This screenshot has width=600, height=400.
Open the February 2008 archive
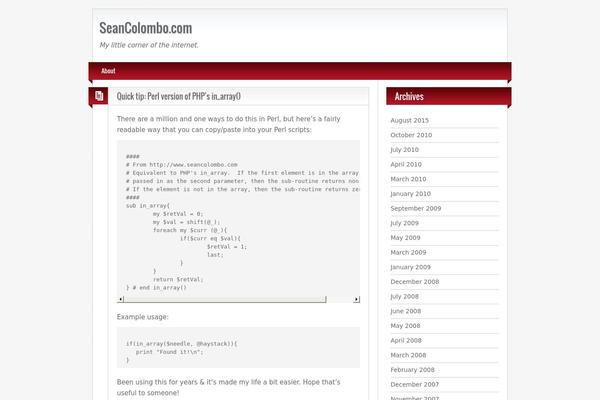(x=412, y=370)
